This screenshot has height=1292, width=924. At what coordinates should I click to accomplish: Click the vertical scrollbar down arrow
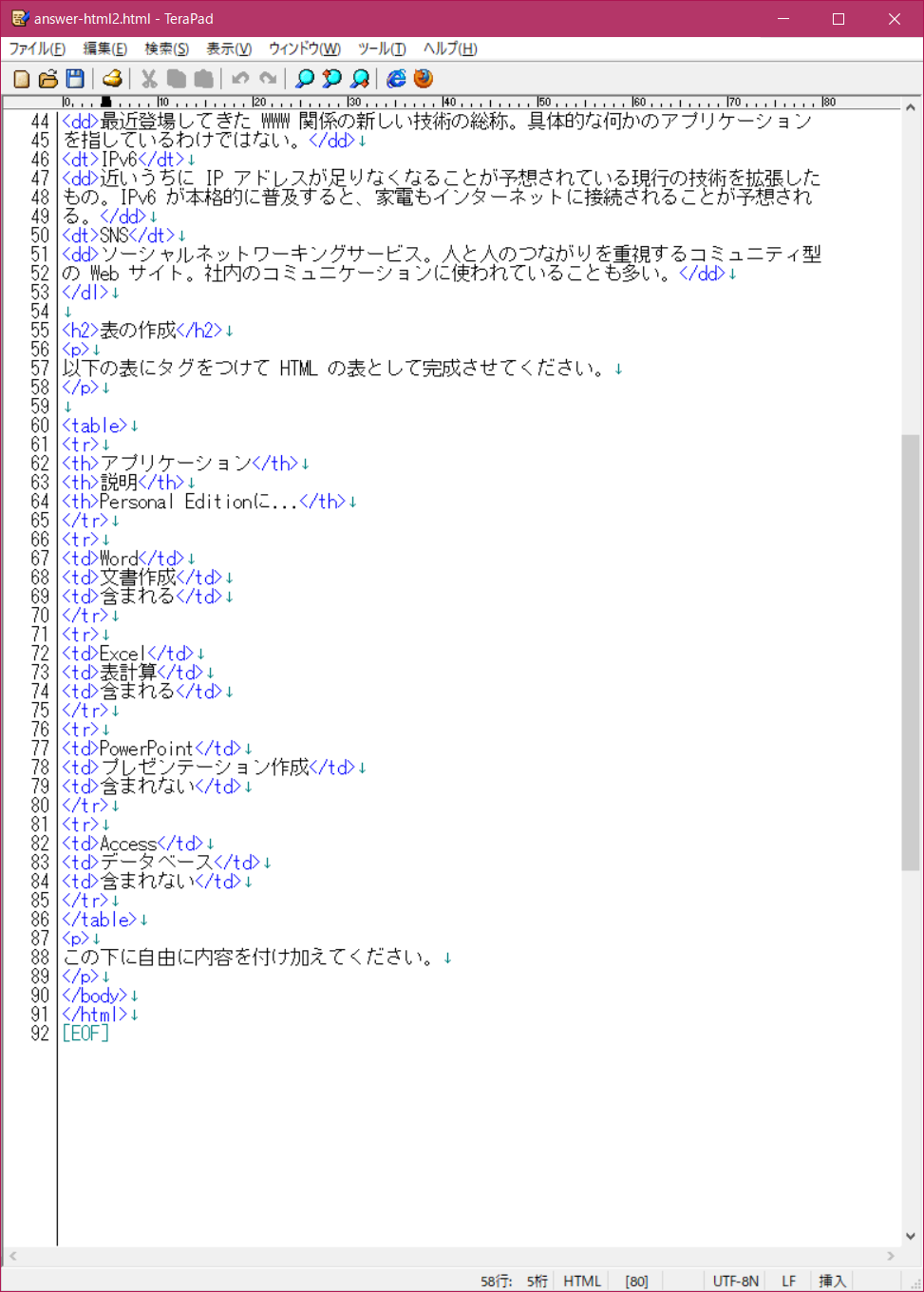(911, 1236)
